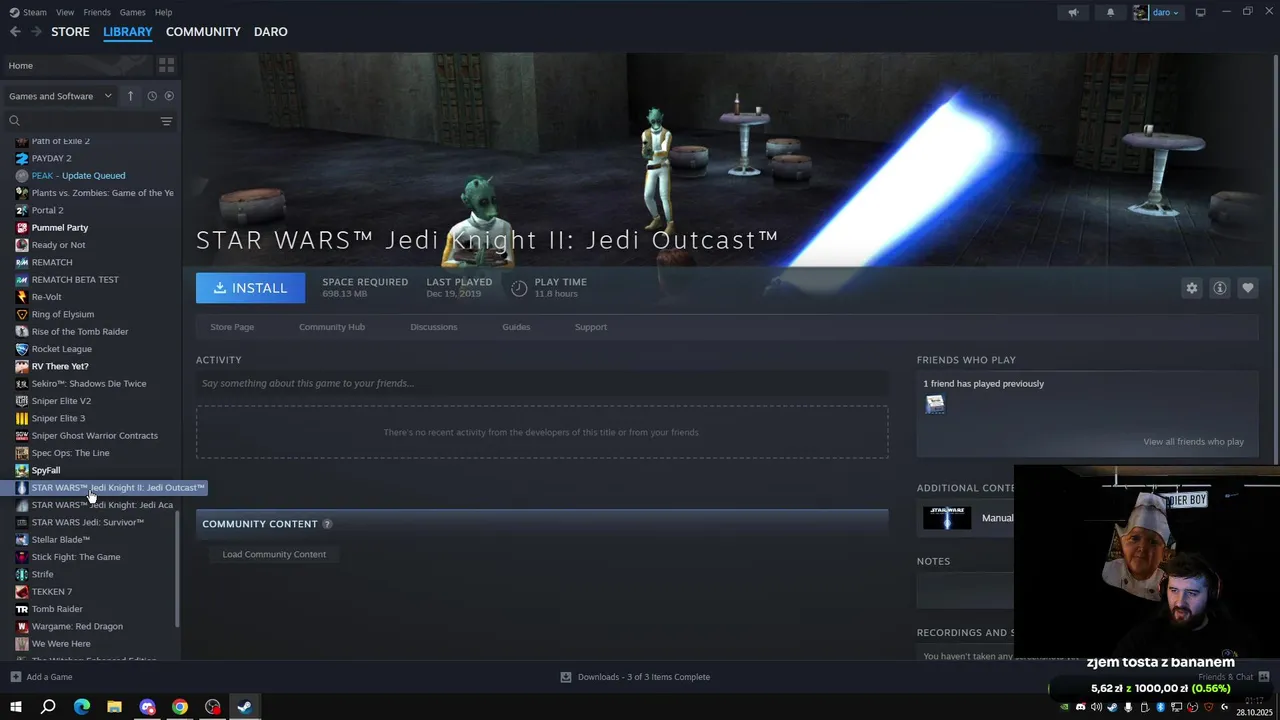
Task: Select STAR WARS Jedi: Survivor entry
Action: pyautogui.click(x=90, y=522)
